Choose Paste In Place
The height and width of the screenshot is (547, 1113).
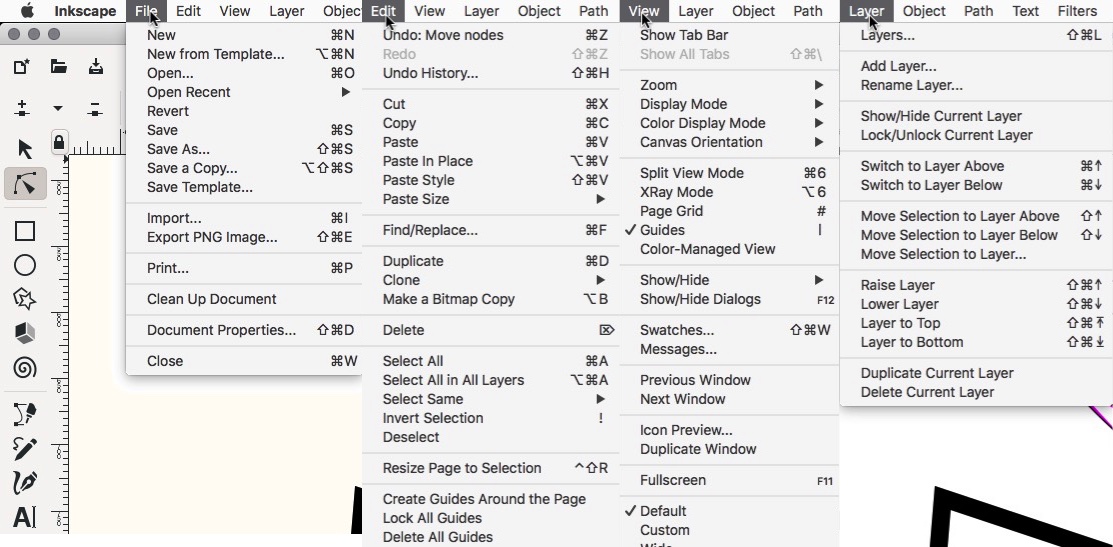point(491,161)
